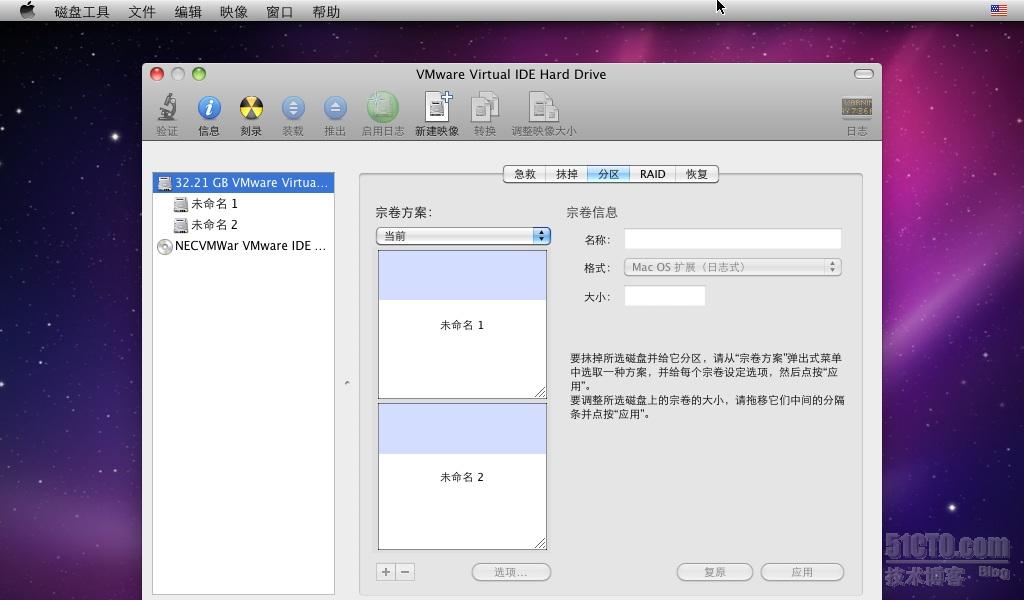1024x600 pixels.
Task: Click the 选项… (Options) button
Action: click(x=511, y=572)
